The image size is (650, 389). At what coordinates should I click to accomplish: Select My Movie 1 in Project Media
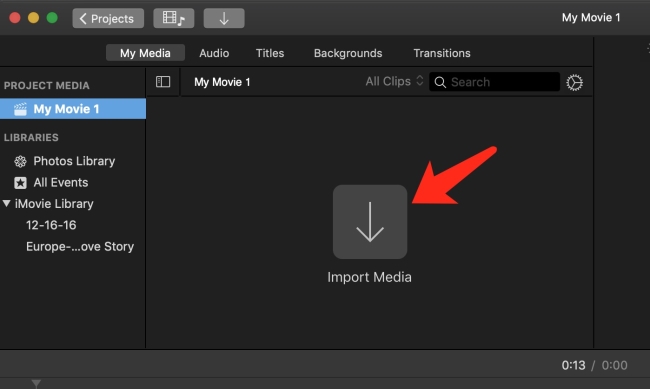click(x=73, y=109)
